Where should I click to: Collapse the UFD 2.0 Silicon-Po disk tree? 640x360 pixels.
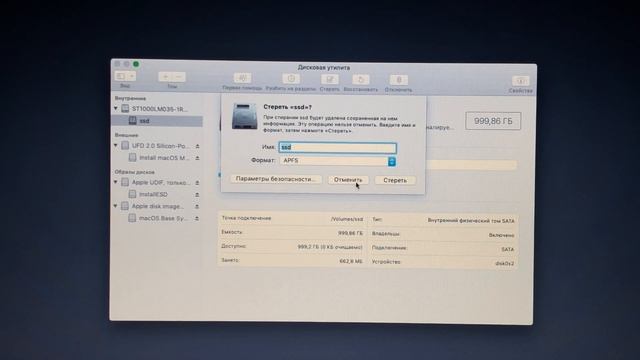click(x=116, y=145)
